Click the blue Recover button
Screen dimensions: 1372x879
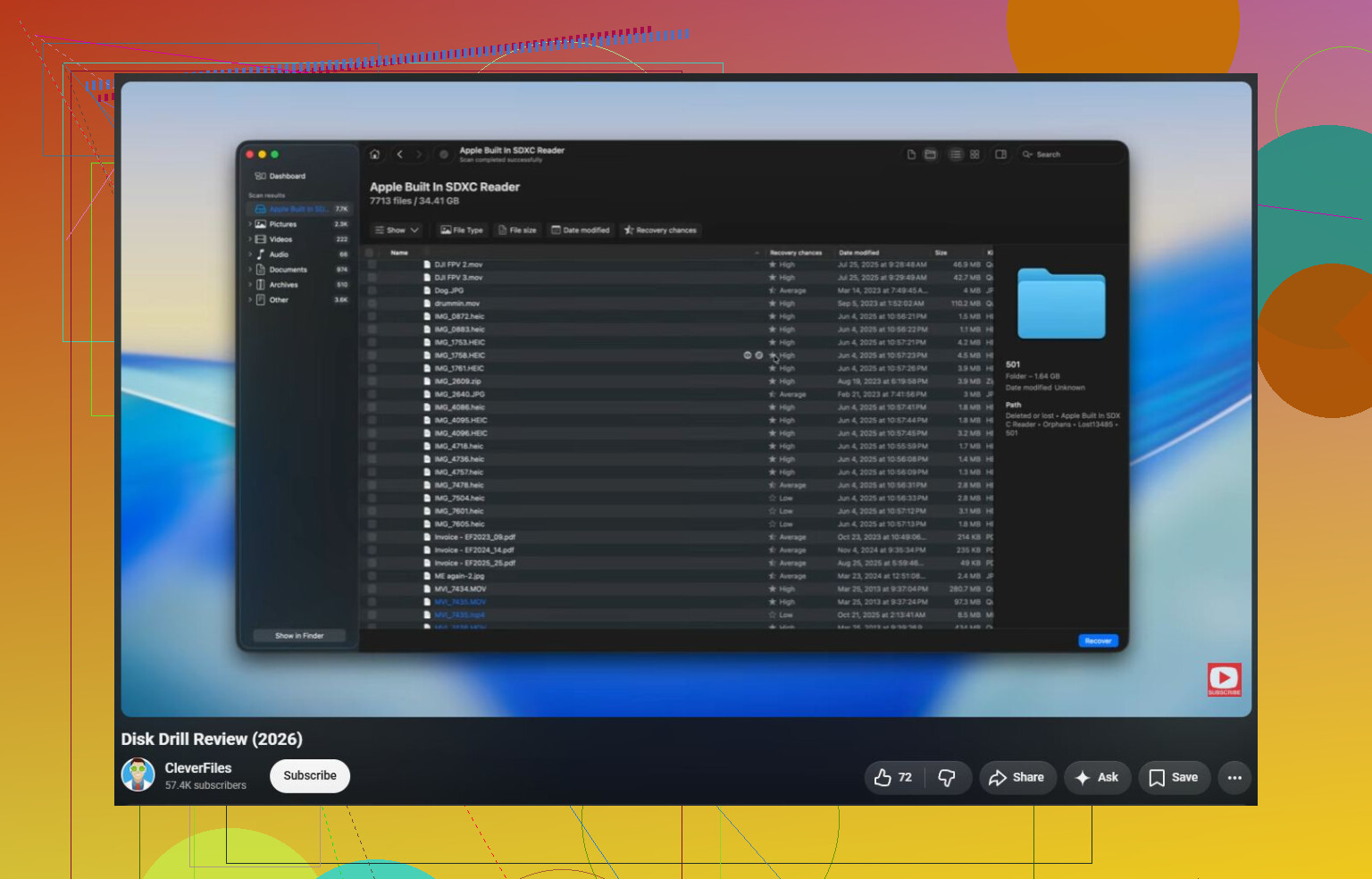(x=1098, y=640)
